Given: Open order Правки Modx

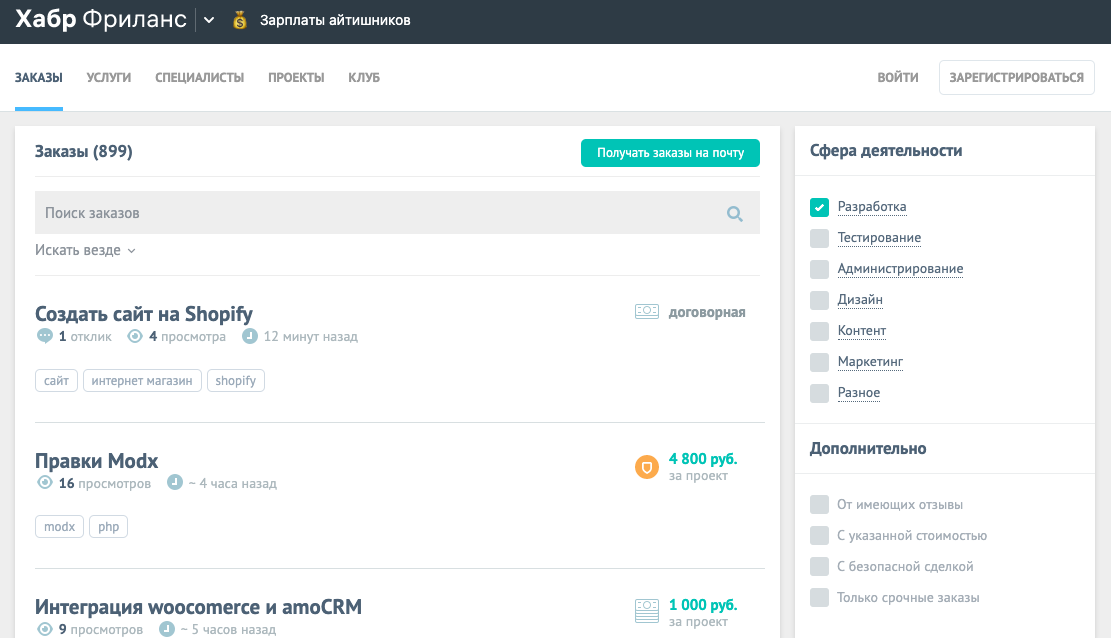Looking at the screenshot, I should tap(96, 461).
